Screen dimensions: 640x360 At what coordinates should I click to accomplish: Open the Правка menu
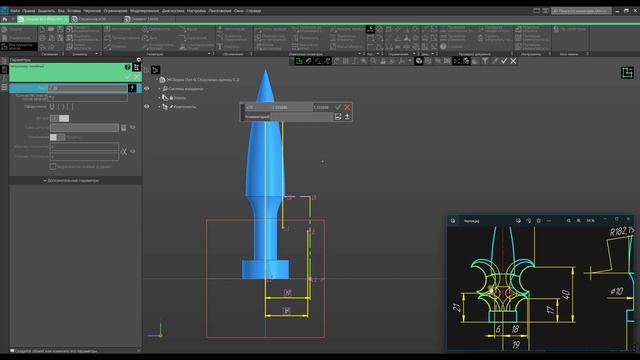(29, 11)
